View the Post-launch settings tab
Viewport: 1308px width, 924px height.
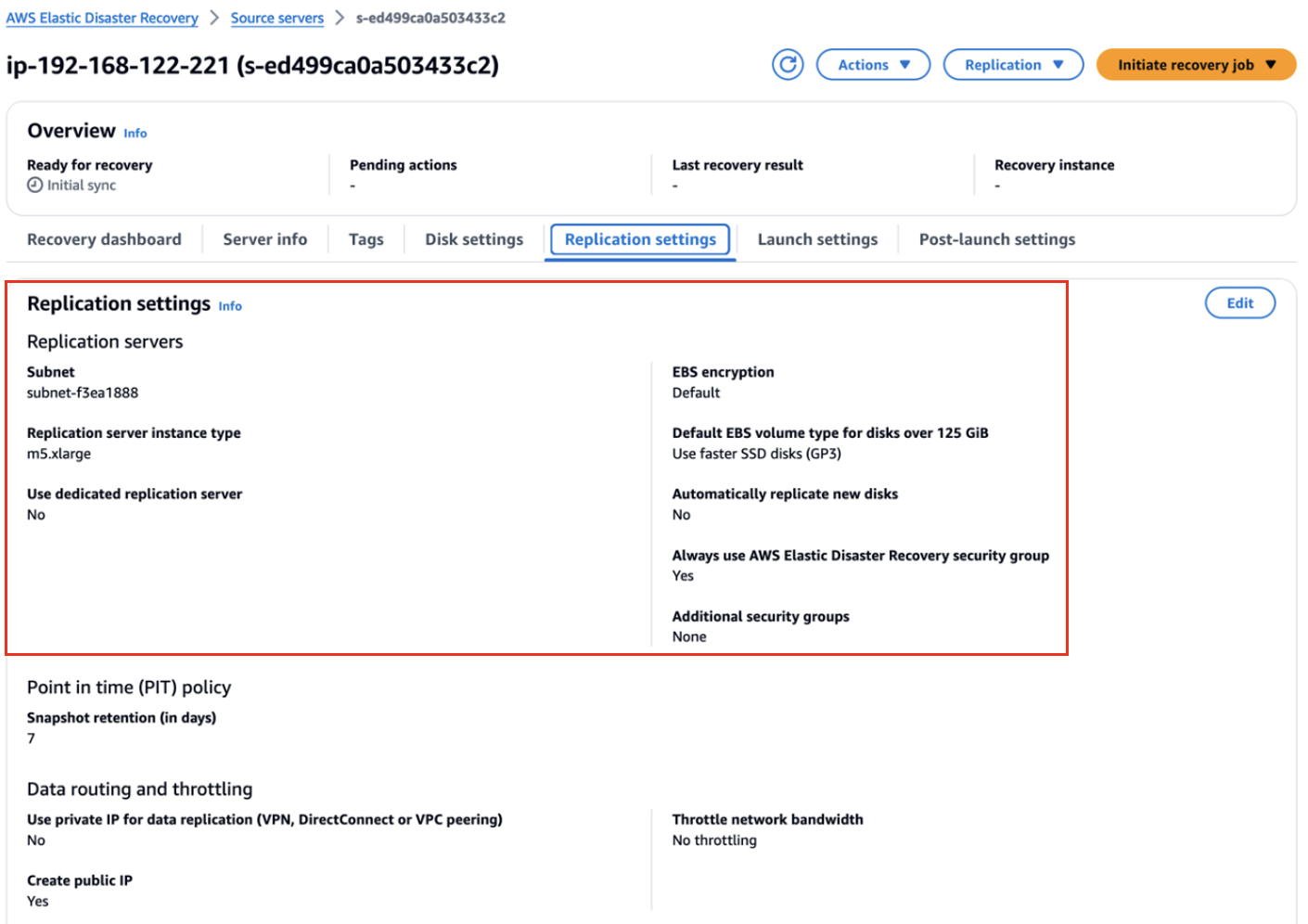(996, 239)
